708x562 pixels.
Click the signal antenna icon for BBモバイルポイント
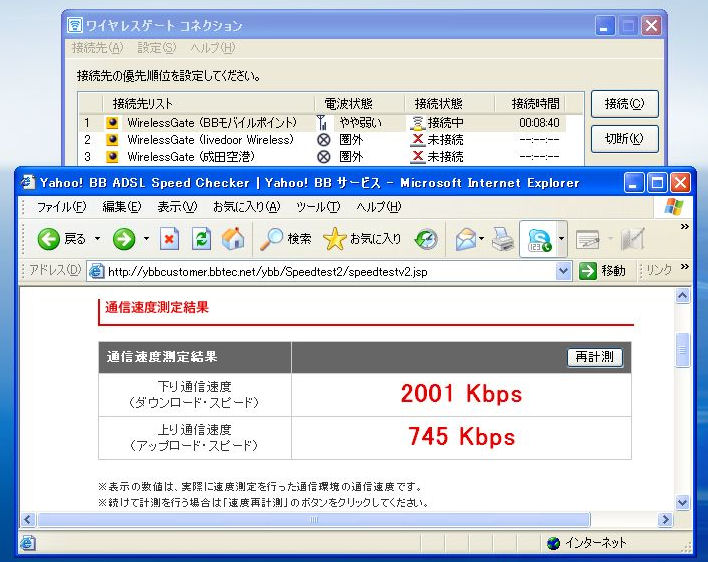tap(322, 122)
